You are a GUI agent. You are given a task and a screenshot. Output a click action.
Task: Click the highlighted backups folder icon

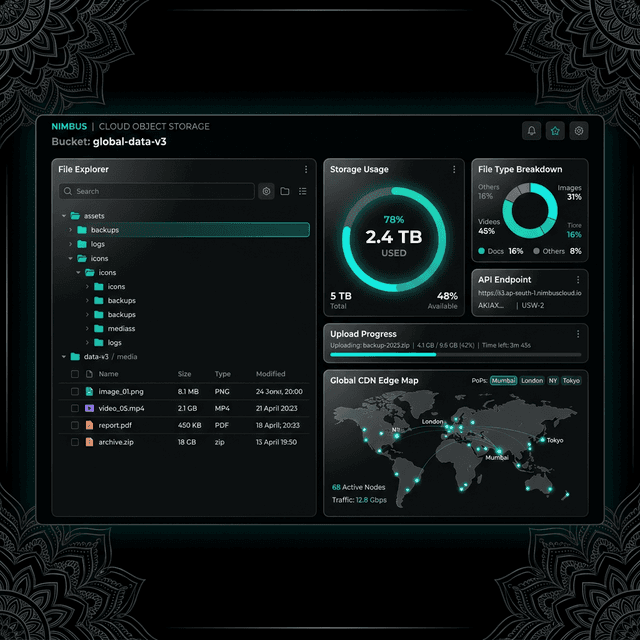(82, 230)
